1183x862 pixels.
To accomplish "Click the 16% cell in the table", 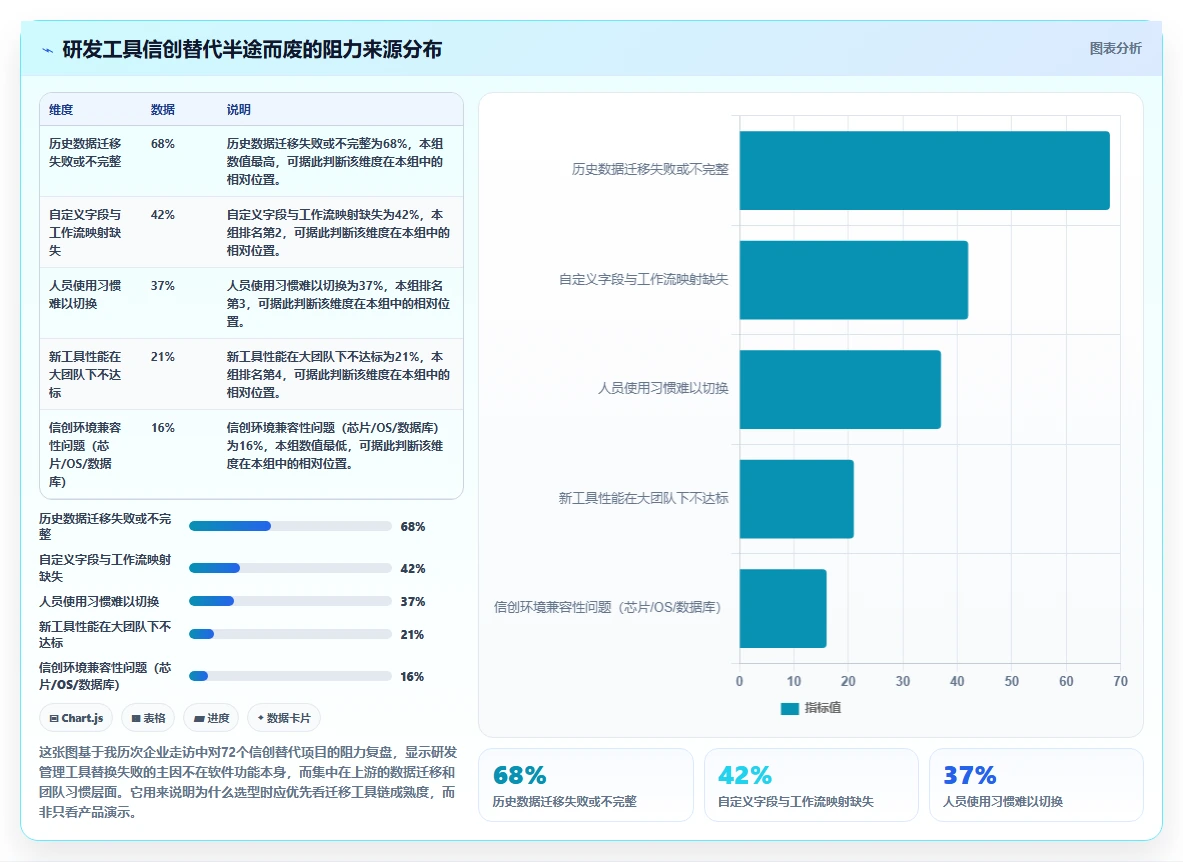I will 163,427.
